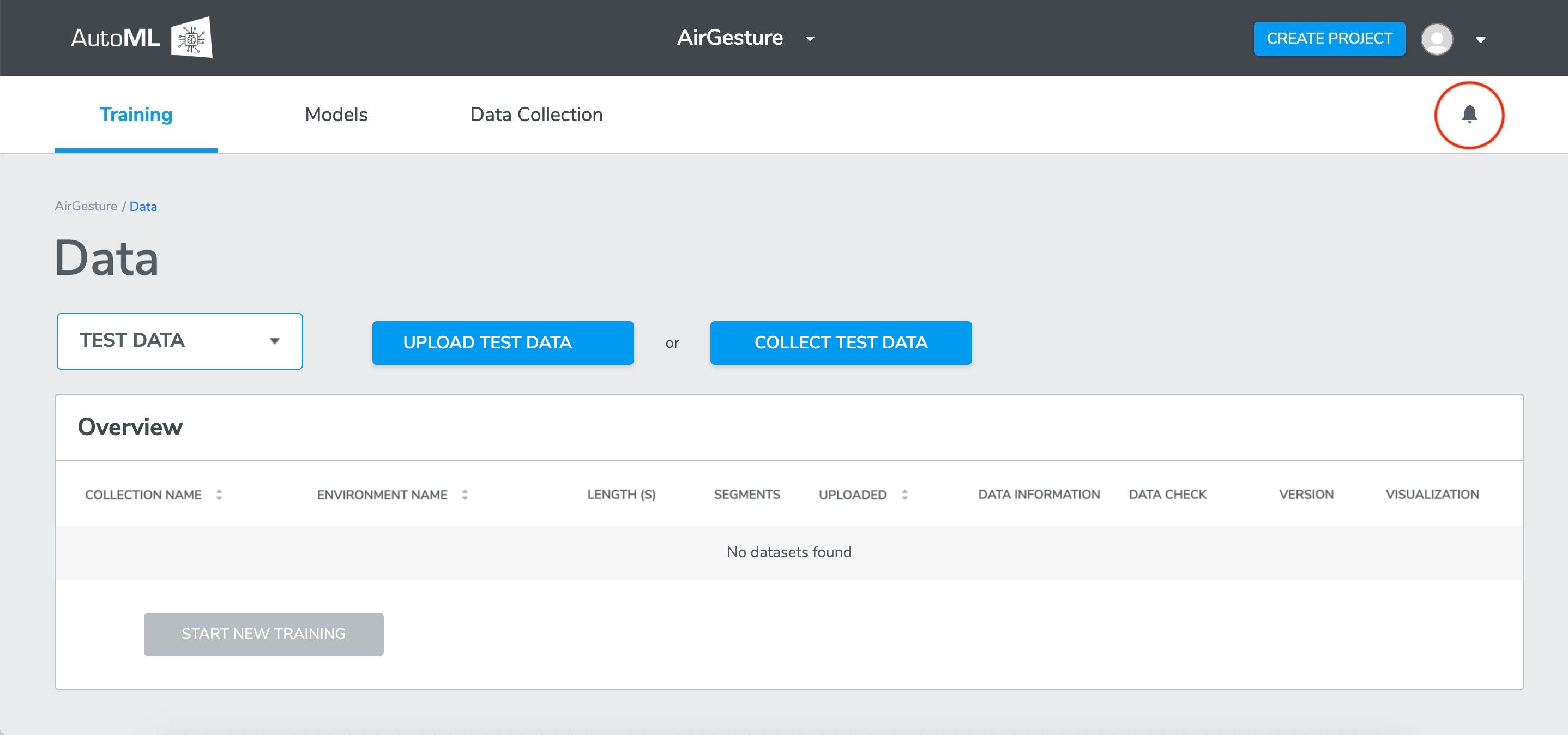Follow the AirGesture breadcrumb link

coord(86,207)
